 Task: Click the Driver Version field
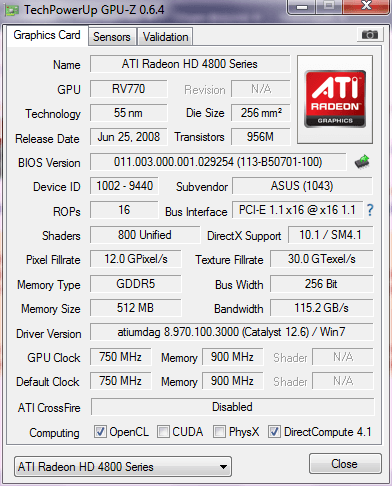pos(232,332)
